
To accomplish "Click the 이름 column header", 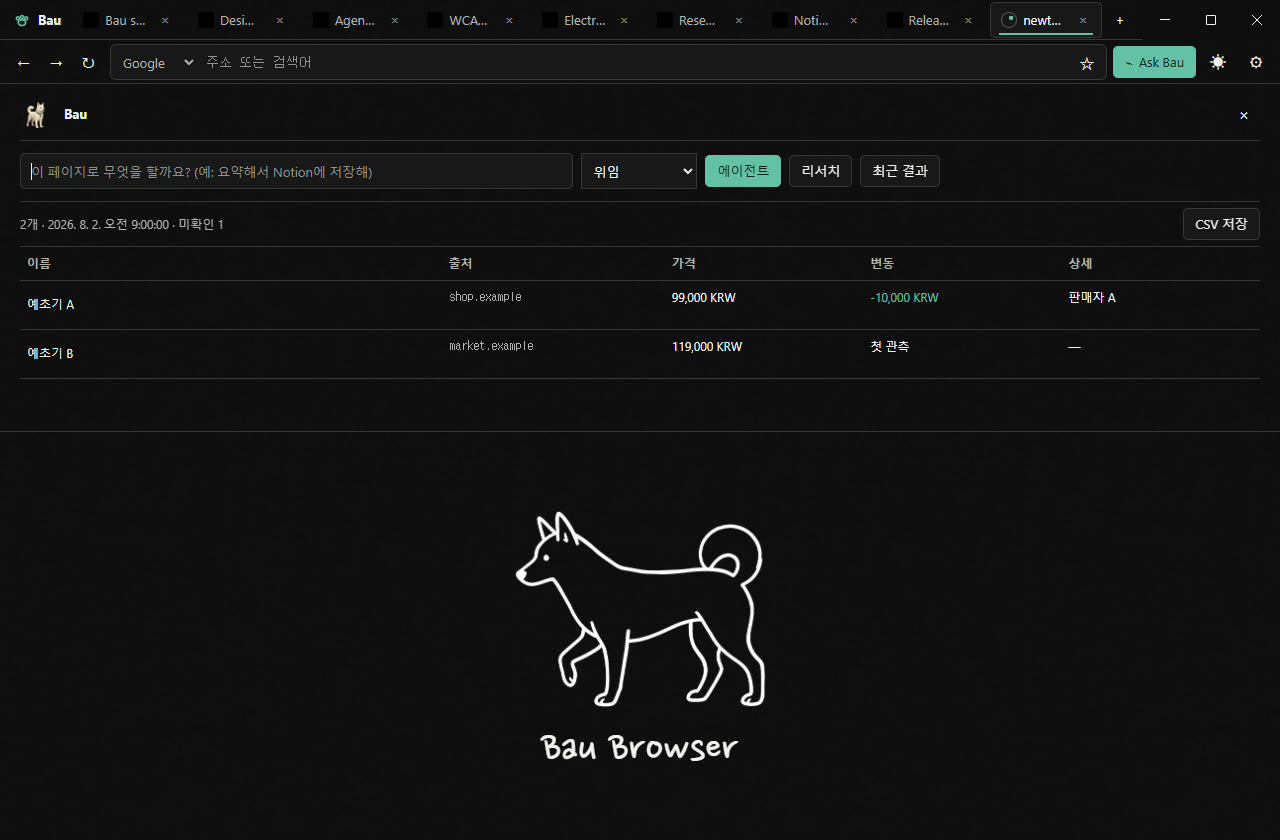I will [39, 264].
